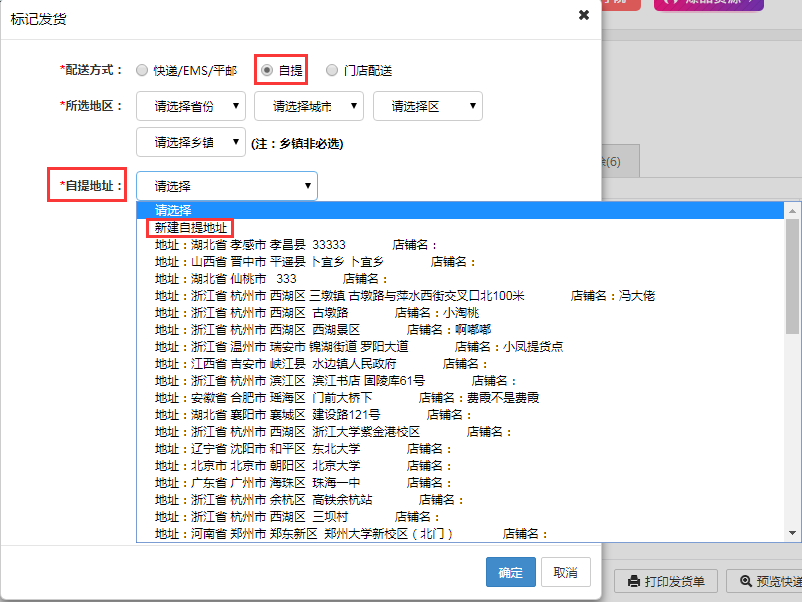Collapse the 自提地址 dropdown box
The width and height of the screenshot is (802, 602).
[227, 186]
